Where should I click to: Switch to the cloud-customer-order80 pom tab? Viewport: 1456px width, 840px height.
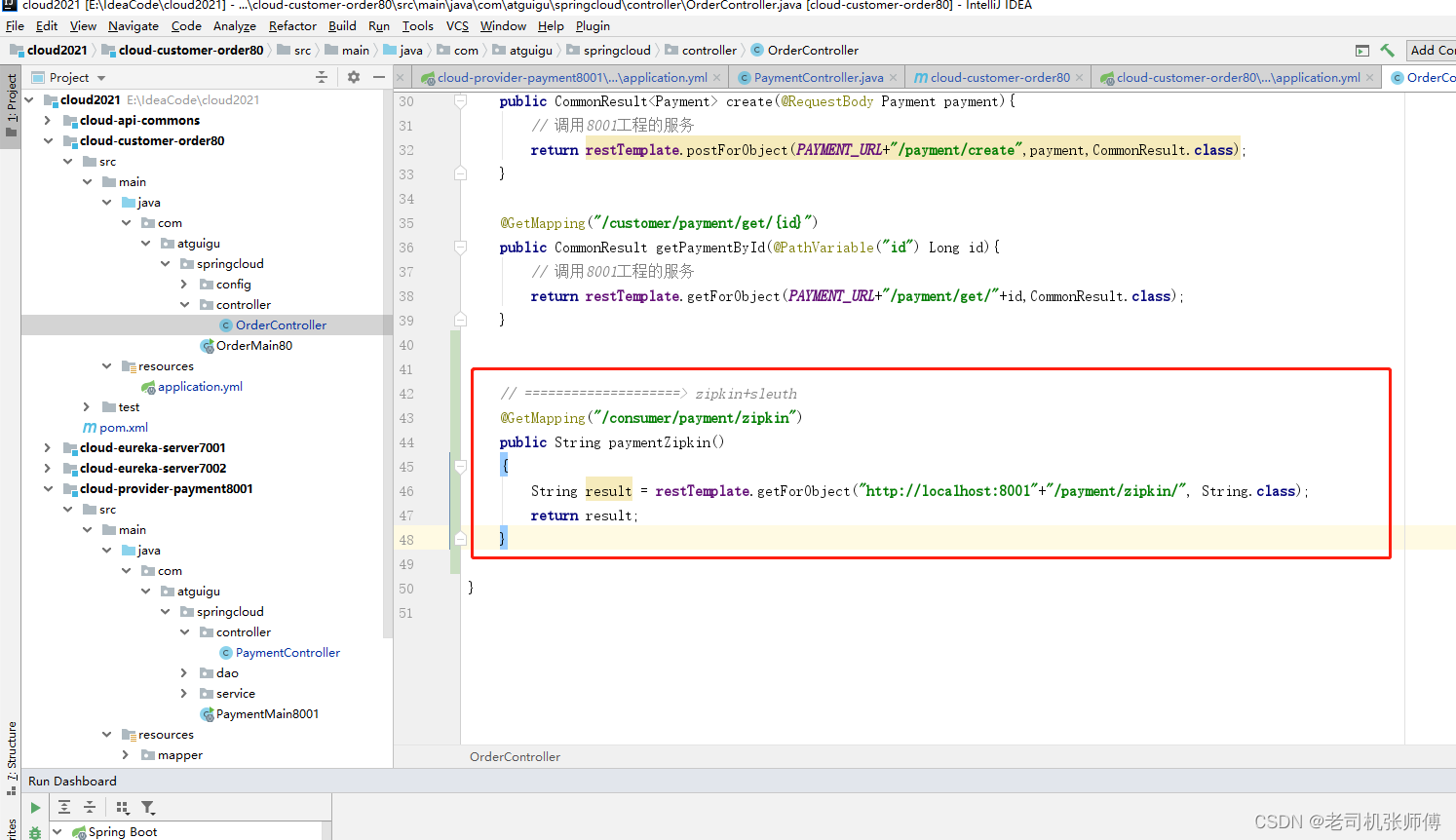[1000, 77]
